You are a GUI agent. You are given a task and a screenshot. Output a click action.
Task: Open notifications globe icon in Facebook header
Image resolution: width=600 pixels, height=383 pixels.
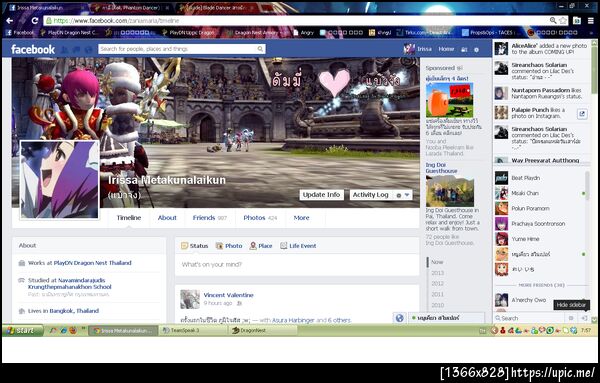(x=88, y=50)
